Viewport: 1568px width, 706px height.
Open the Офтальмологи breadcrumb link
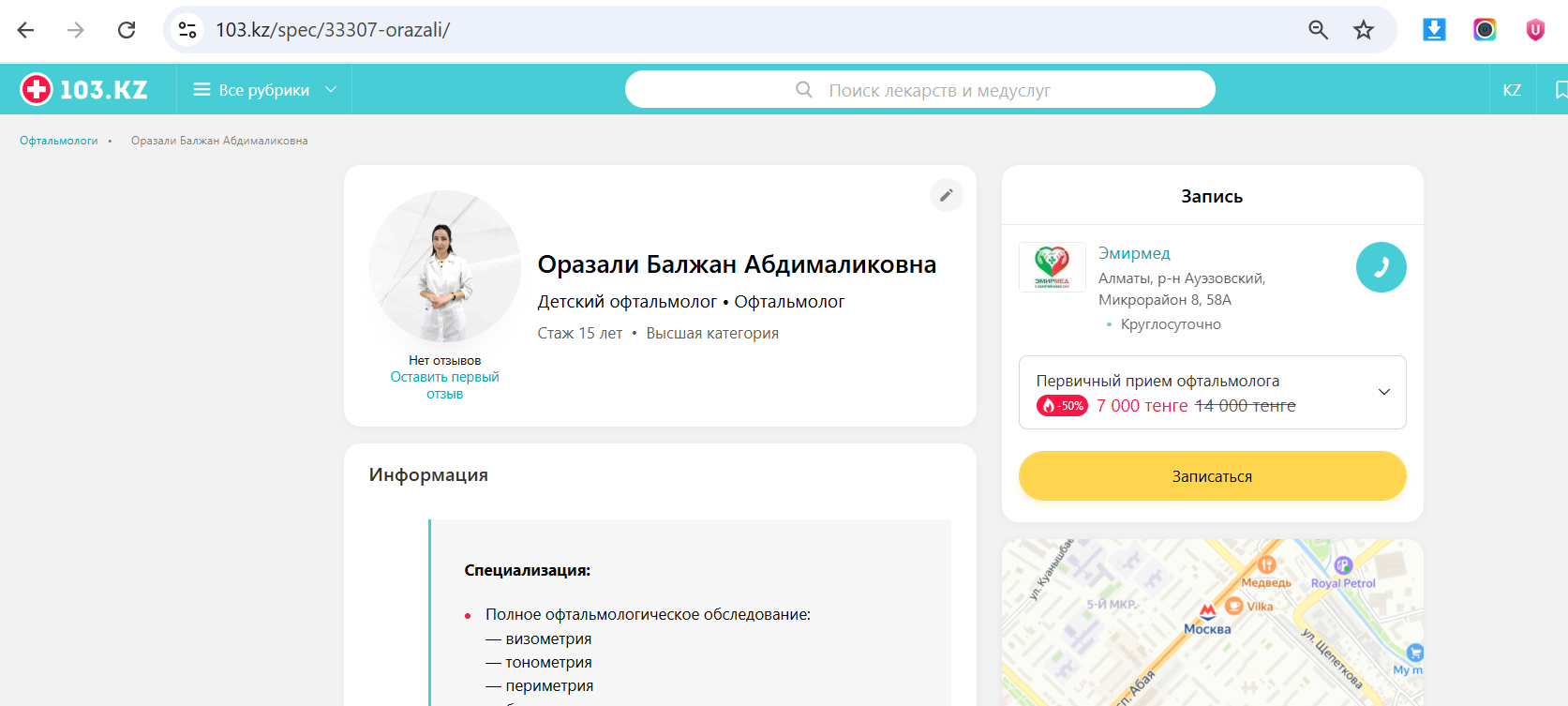tap(59, 141)
